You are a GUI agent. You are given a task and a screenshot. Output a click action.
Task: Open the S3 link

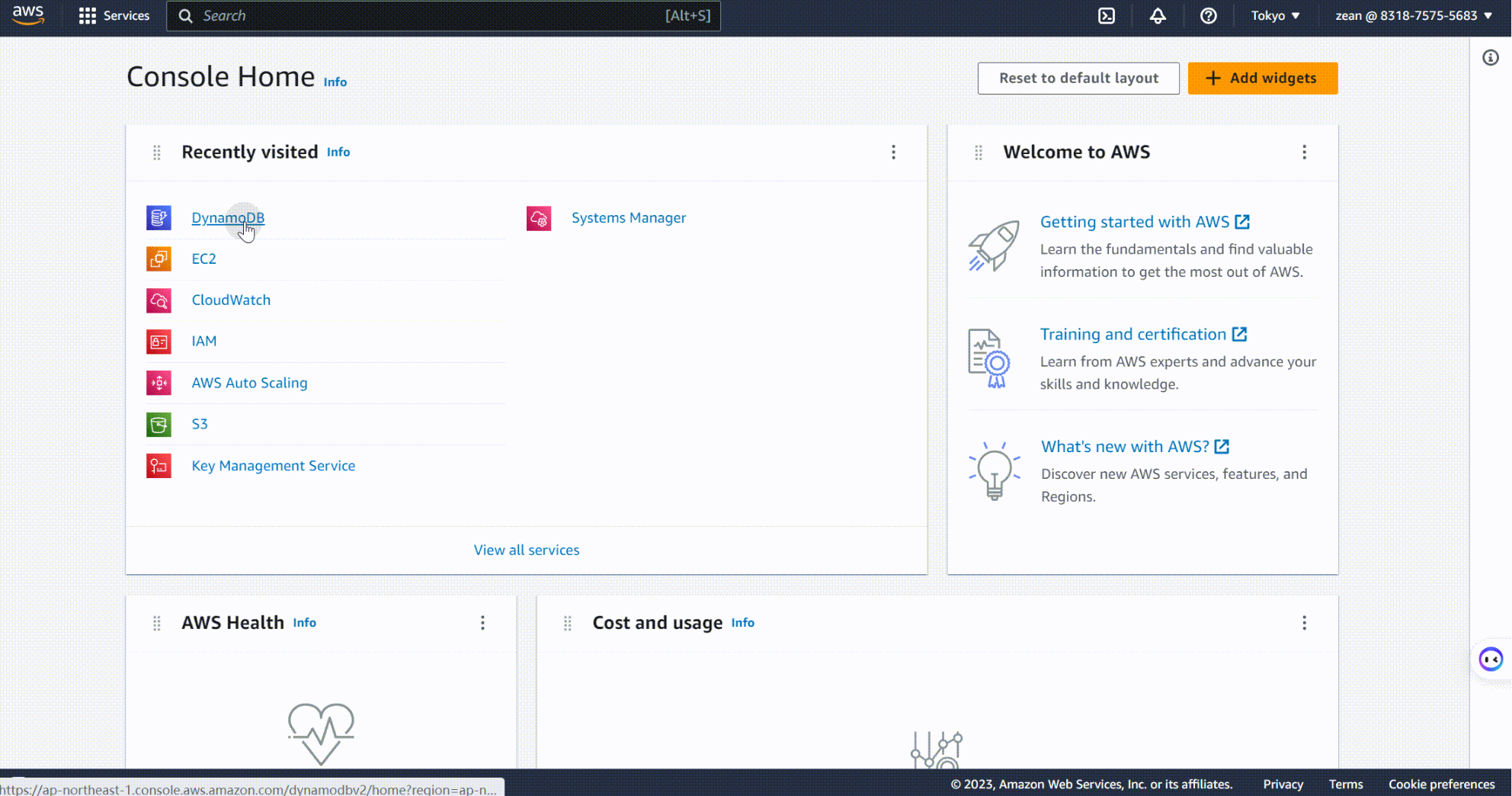[x=200, y=424]
